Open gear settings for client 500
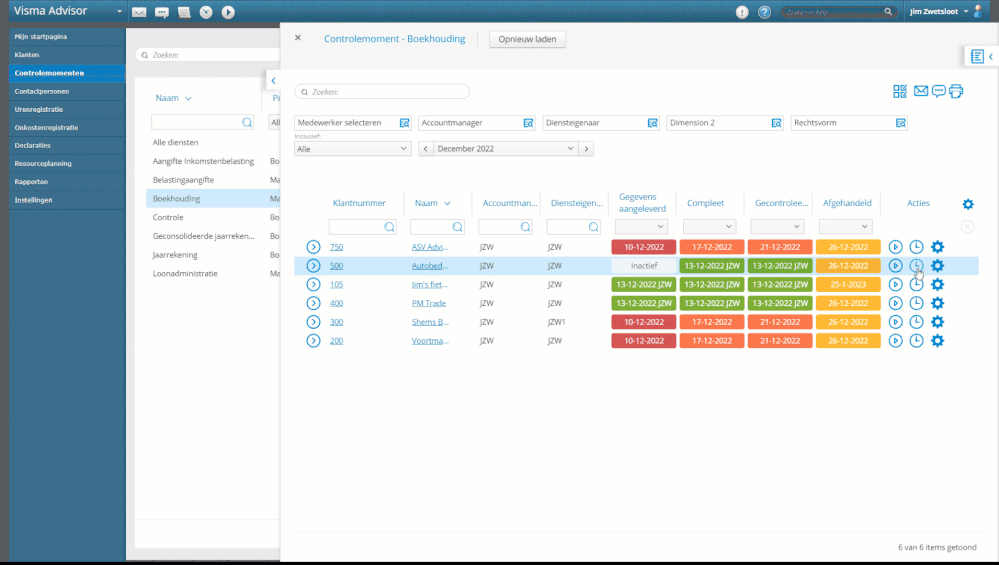The height and width of the screenshot is (565, 999). [937, 266]
